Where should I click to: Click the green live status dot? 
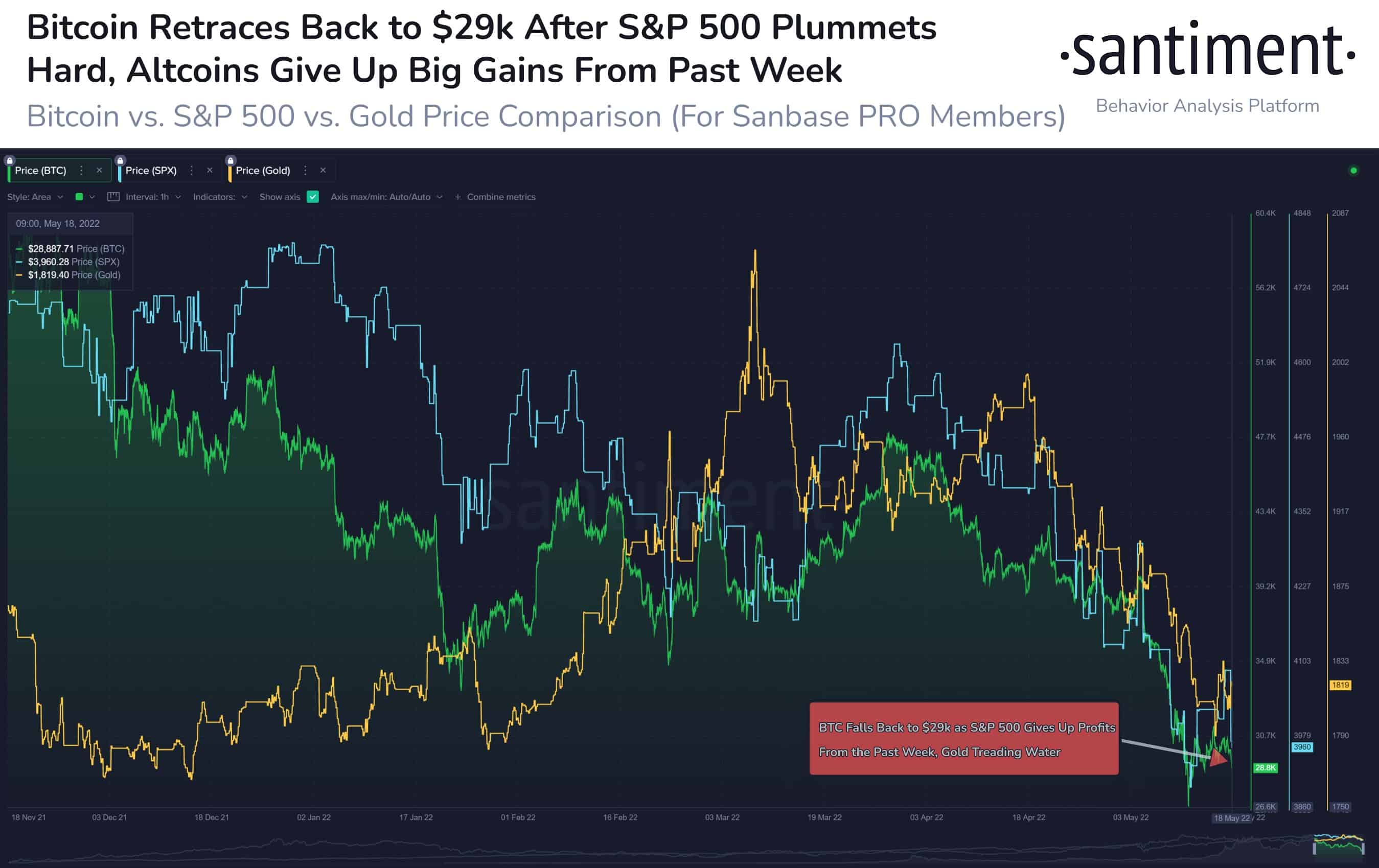[1354, 170]
